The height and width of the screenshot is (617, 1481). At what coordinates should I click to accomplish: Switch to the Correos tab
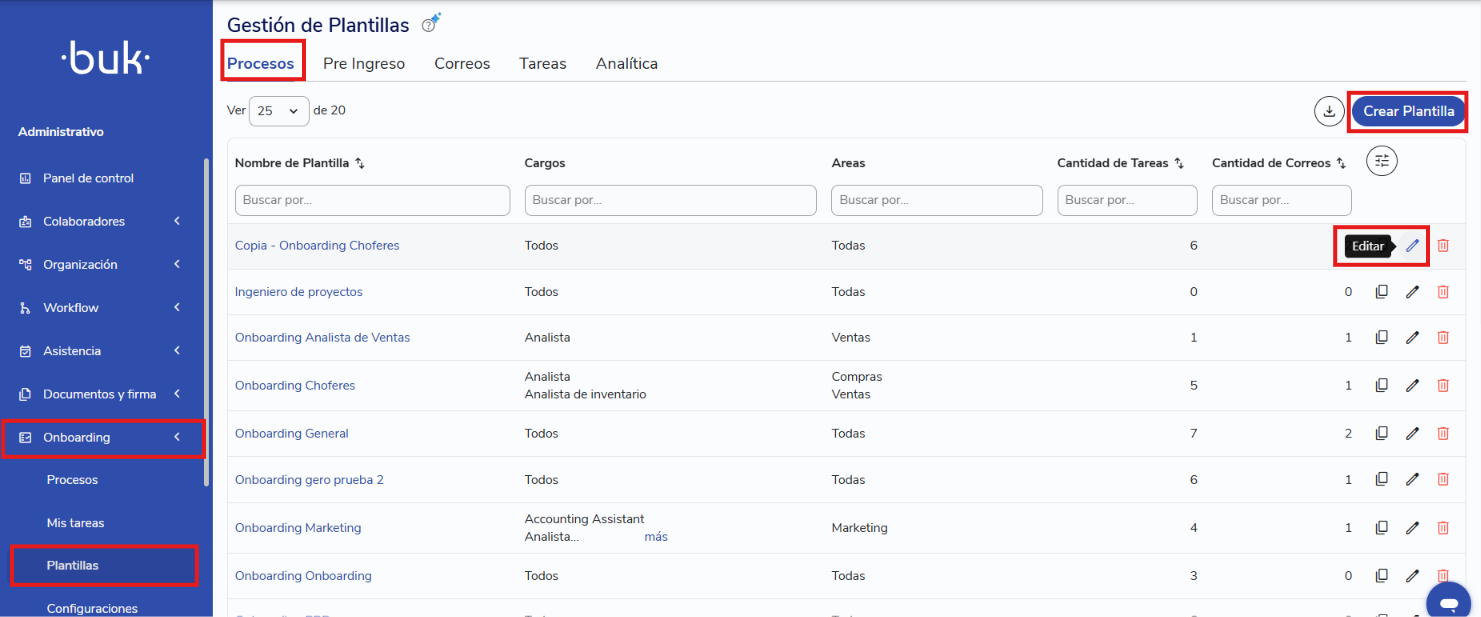coord(462,63)
